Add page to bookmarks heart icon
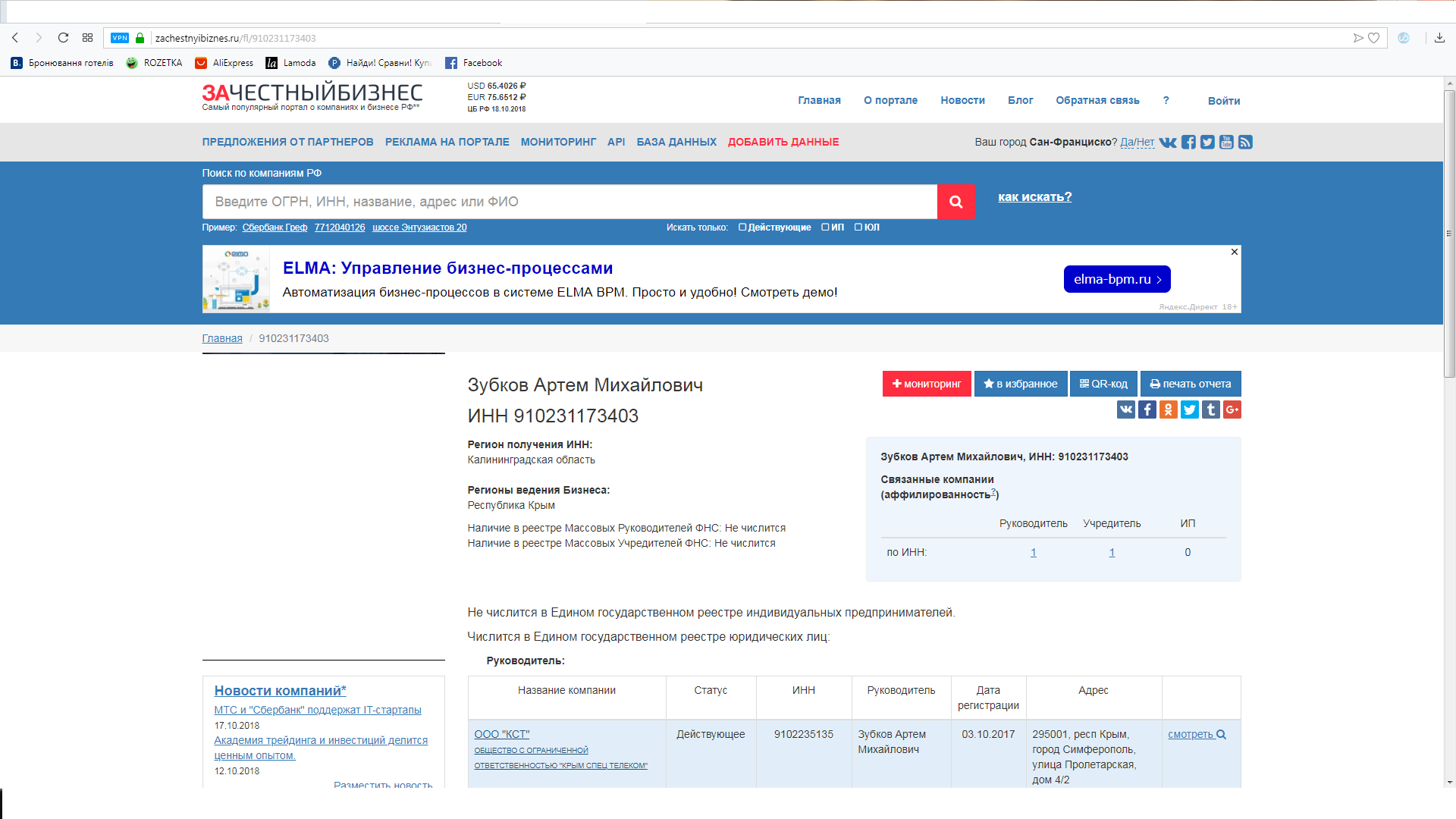1456x819 pixels. tap(1373, 38)
